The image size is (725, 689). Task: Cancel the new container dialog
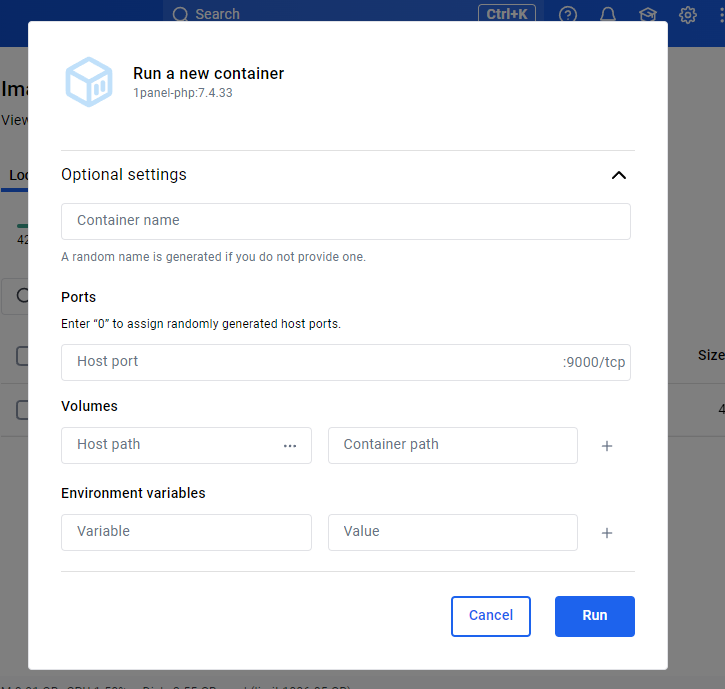(491, 616)
